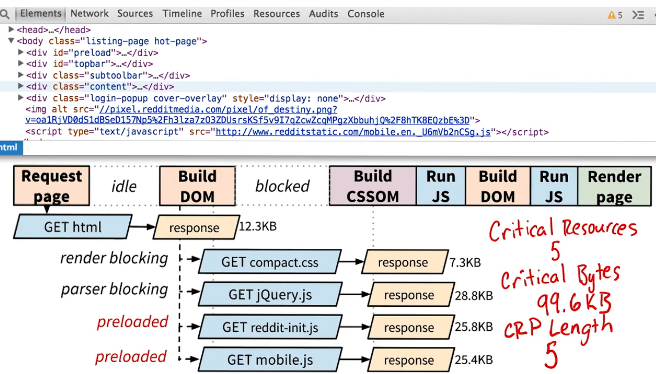
Task: Switch to the Sources tab
Action: click(135, 13)
